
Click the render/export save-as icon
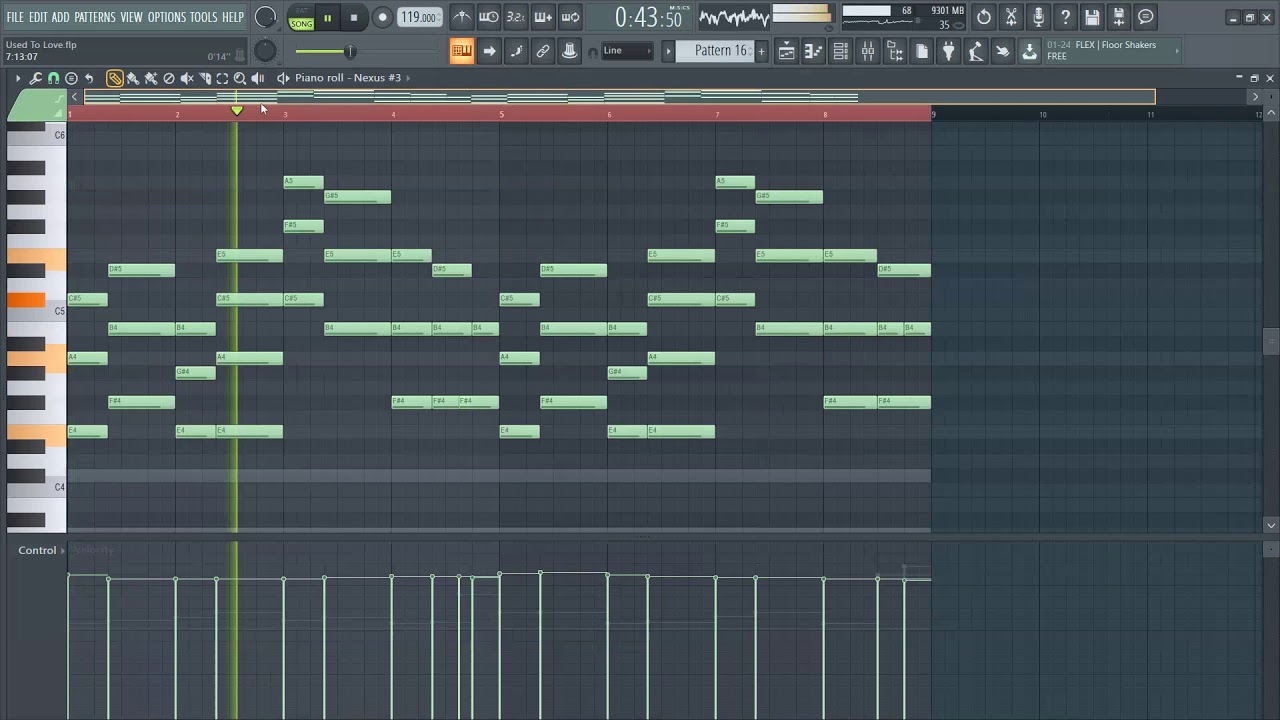[x=1119, y=17]
